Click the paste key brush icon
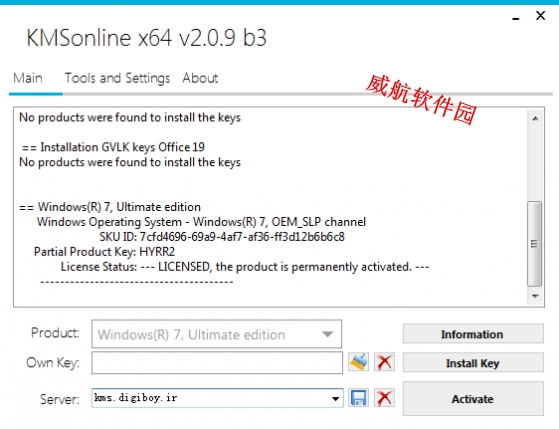Image resolution: width=559 pixels, height=429 pixels. (358, 362)
